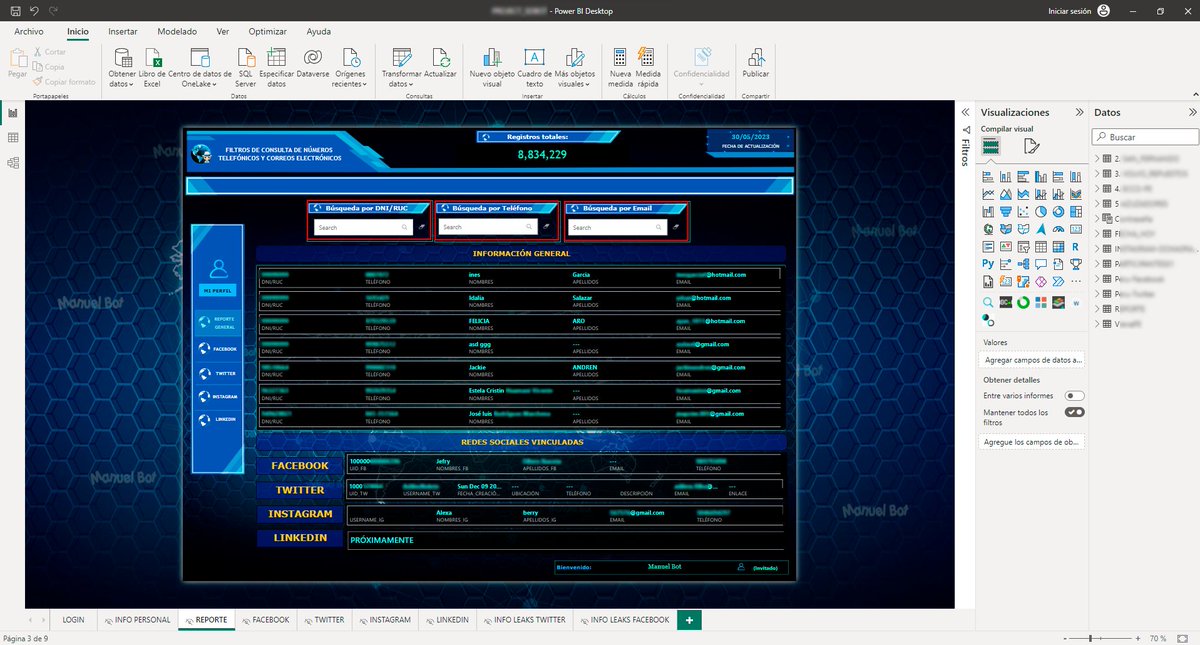Select the funnel chart visual
1200x645 pixels.
(x=1006, y=212)
